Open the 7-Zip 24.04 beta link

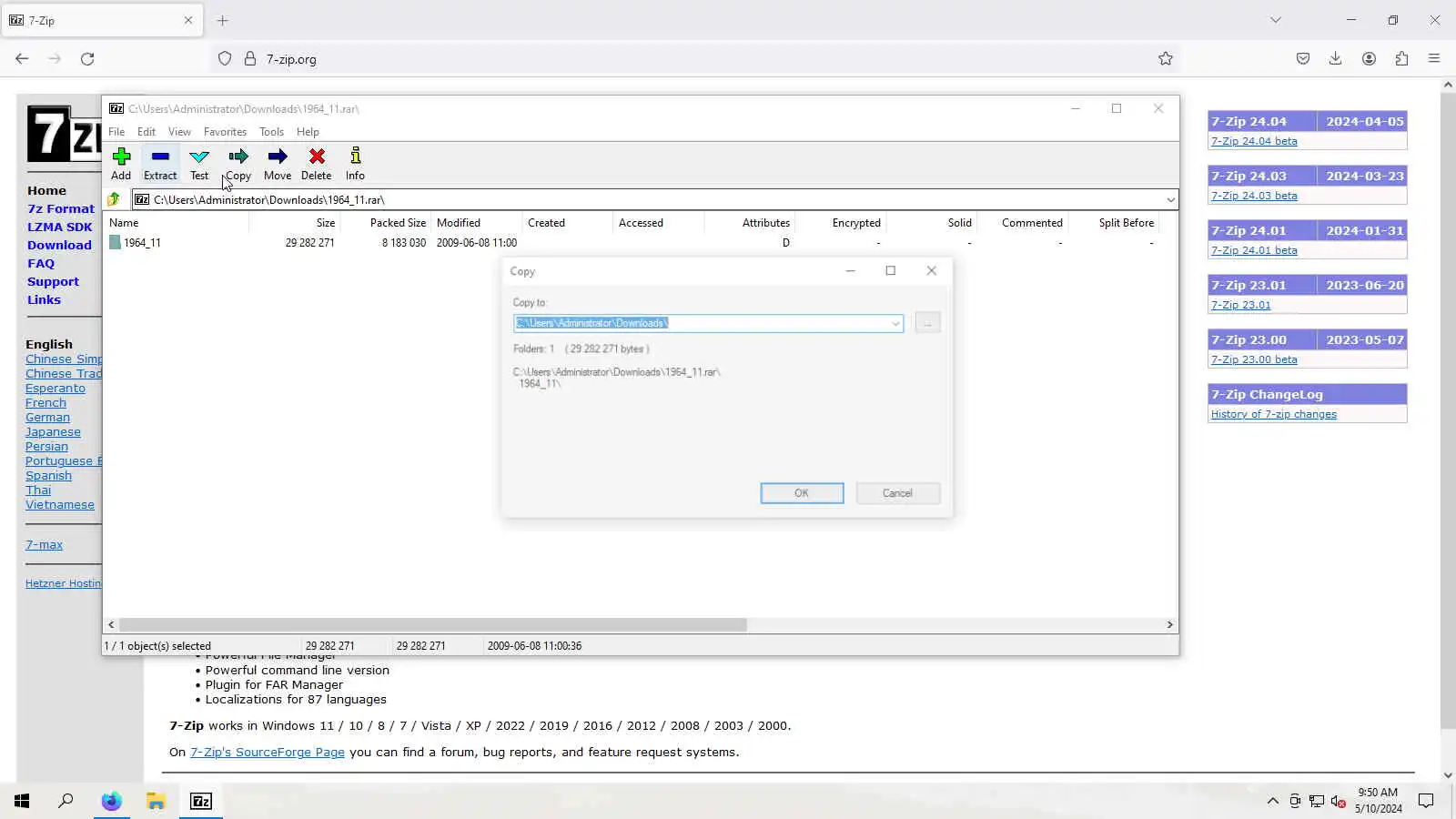pos(1254,141)
